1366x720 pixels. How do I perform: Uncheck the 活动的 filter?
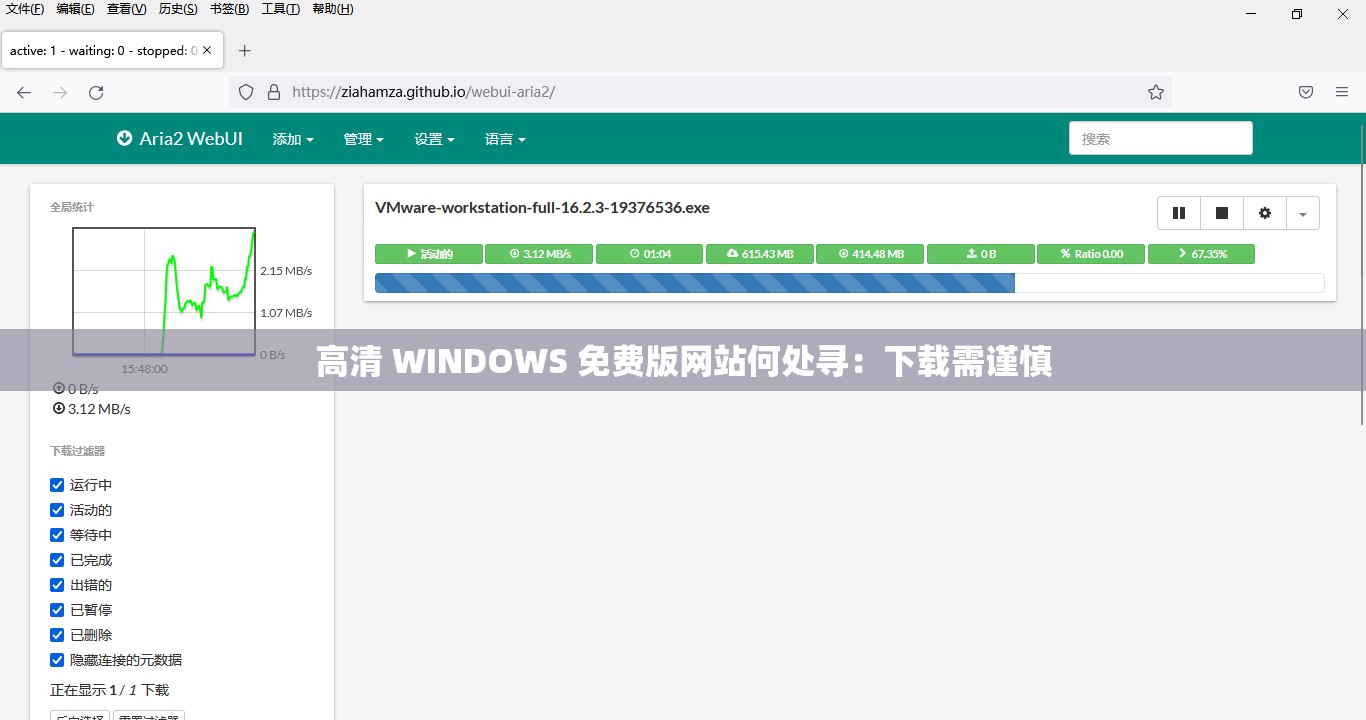[x=57, y=510]
